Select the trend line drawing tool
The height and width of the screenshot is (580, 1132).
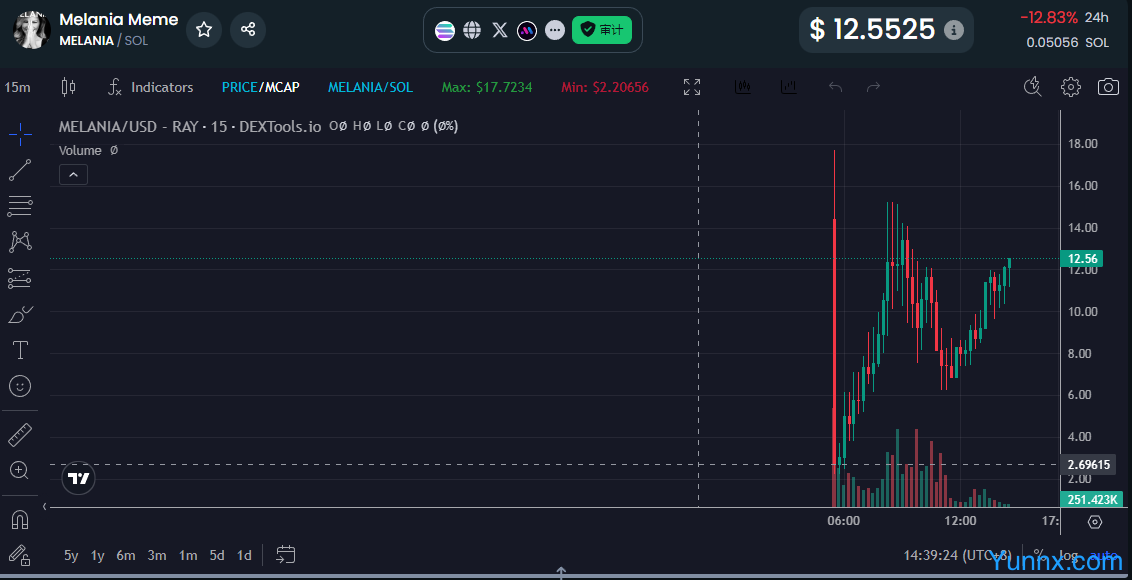(20, 170)
